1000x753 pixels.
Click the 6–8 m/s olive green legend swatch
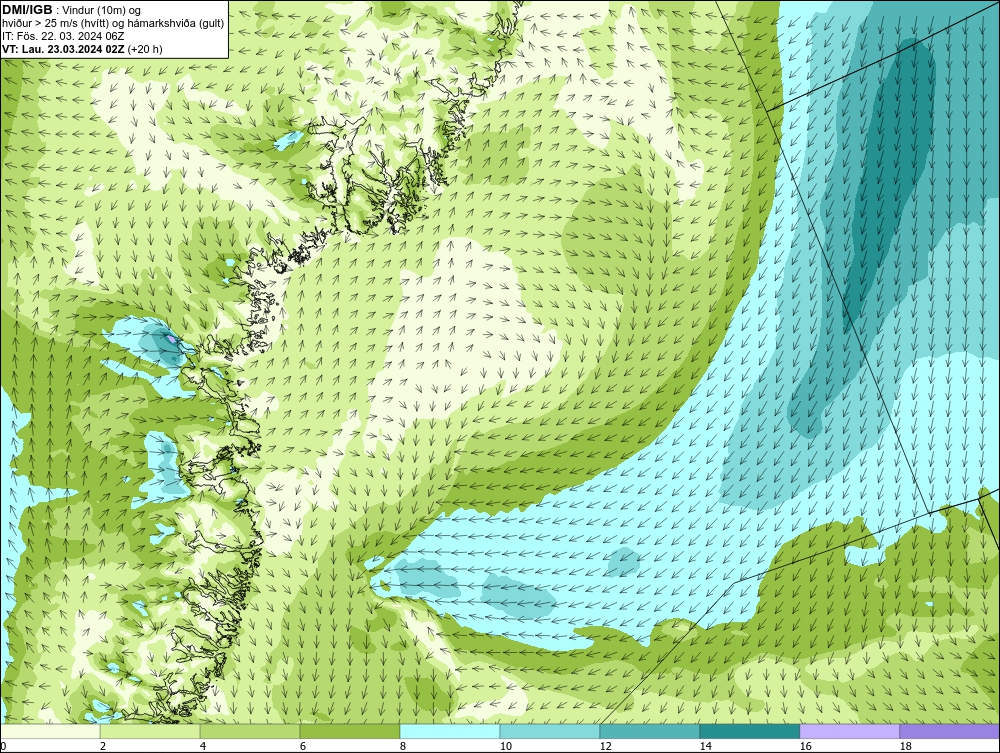[349, 731]
